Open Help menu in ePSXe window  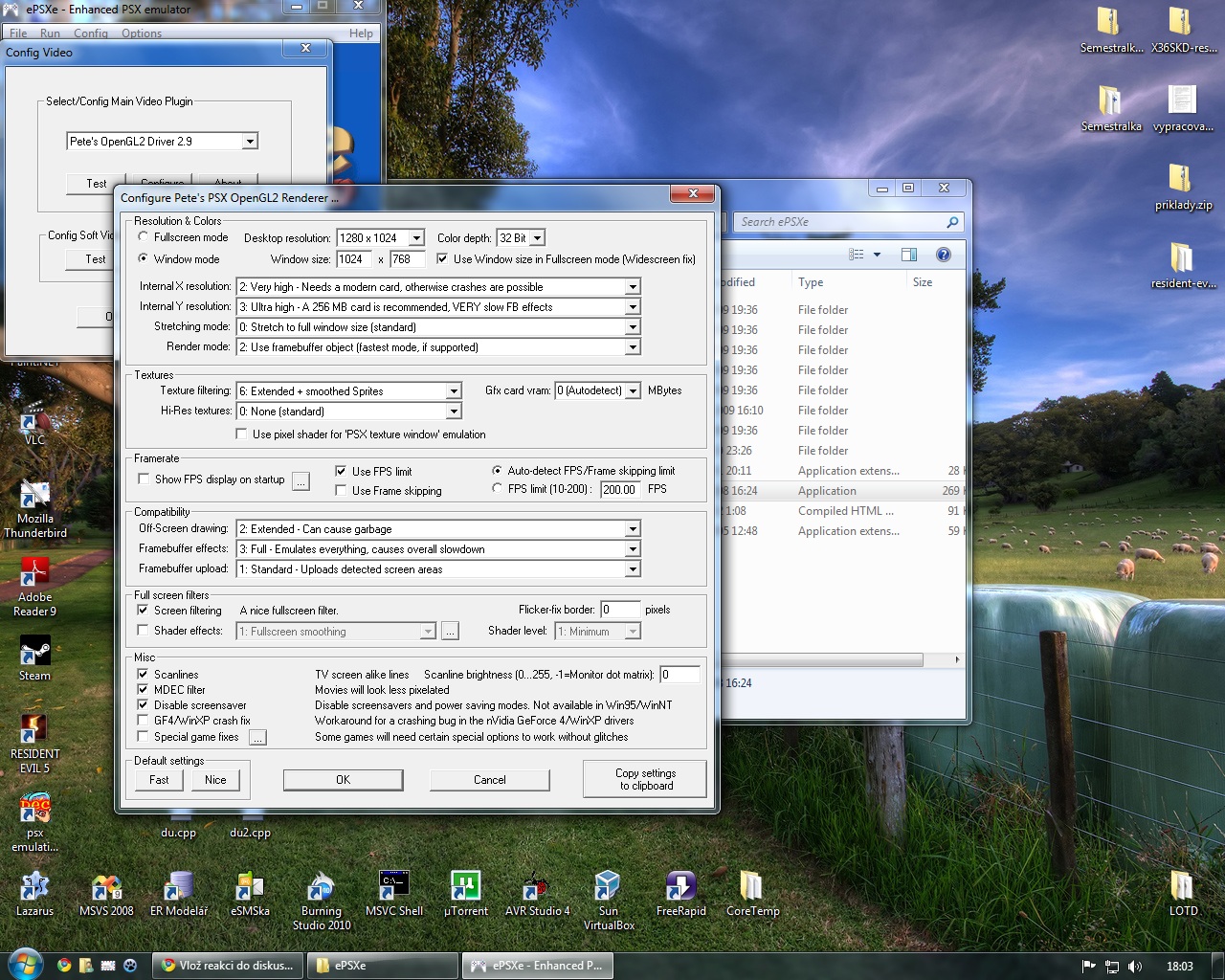(361, 33)
